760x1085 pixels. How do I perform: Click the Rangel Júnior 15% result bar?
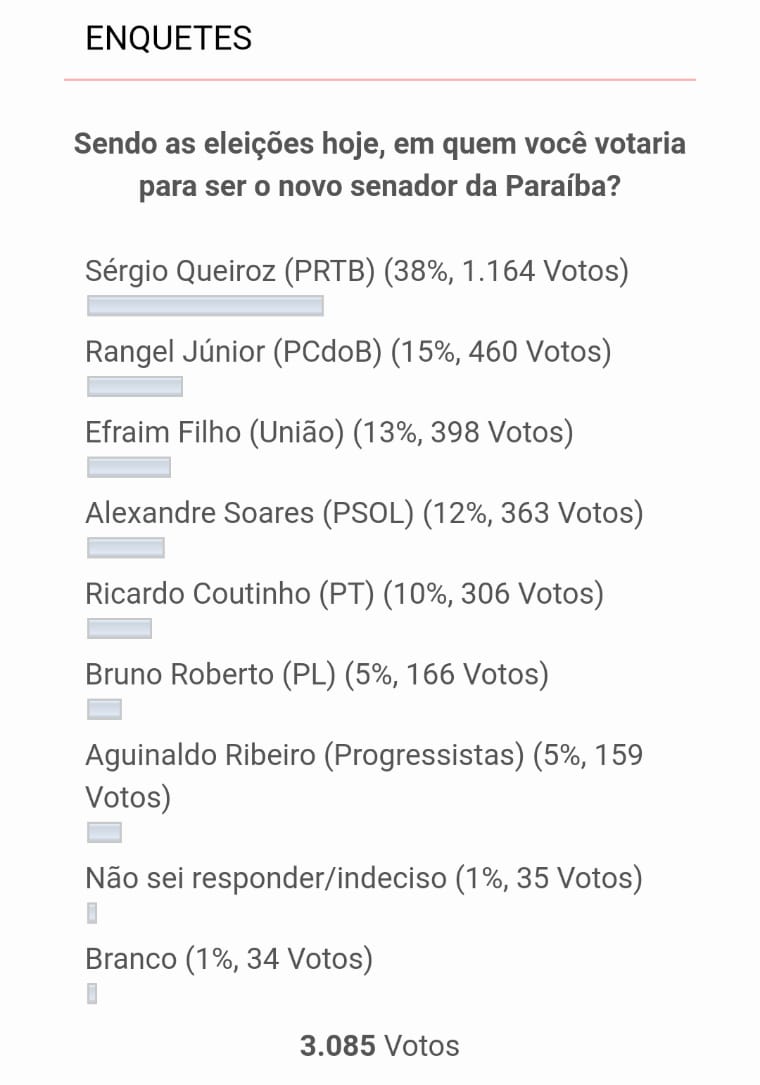[135, 387]
